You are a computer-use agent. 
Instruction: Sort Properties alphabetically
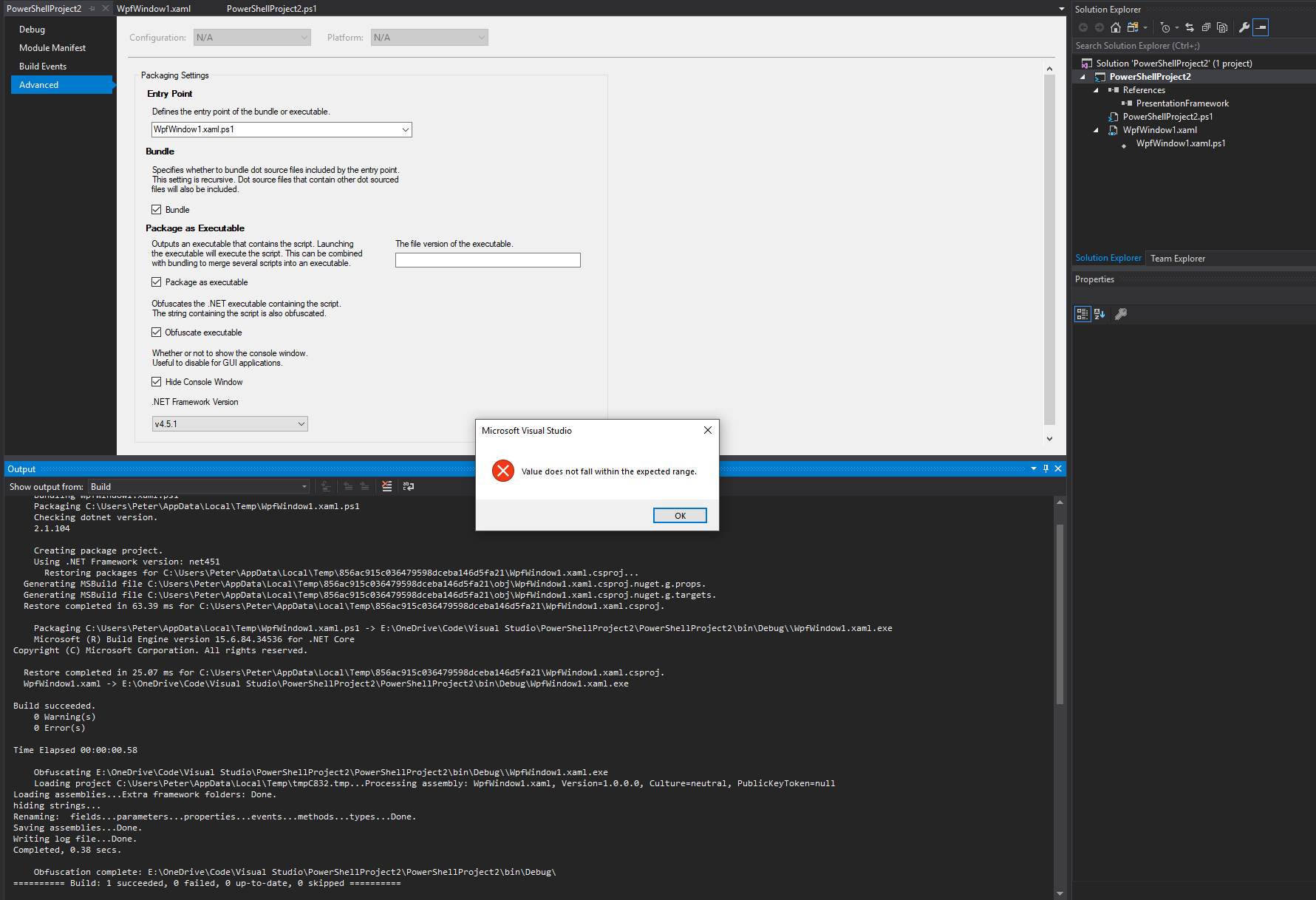[x=1099, y=313]
